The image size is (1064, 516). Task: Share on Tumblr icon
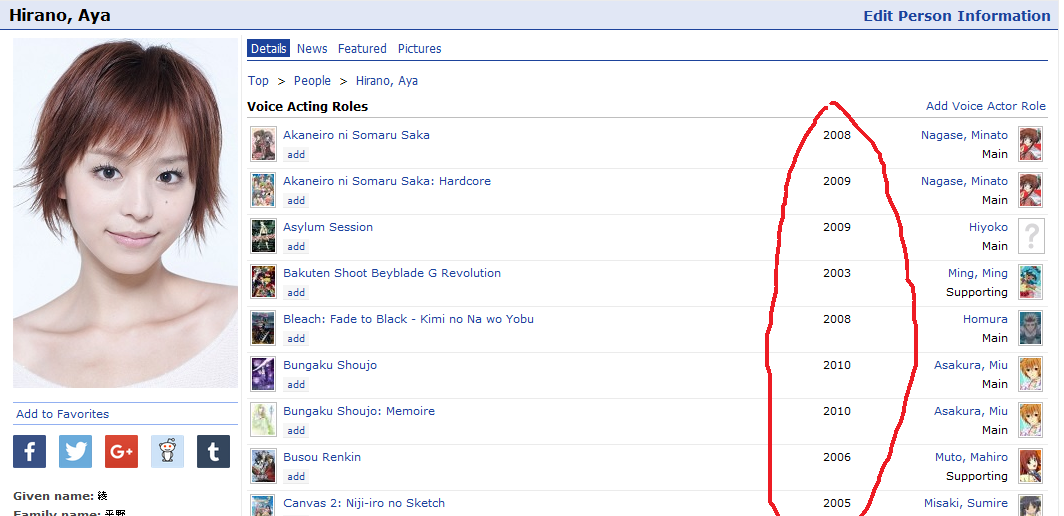[213, 452]
